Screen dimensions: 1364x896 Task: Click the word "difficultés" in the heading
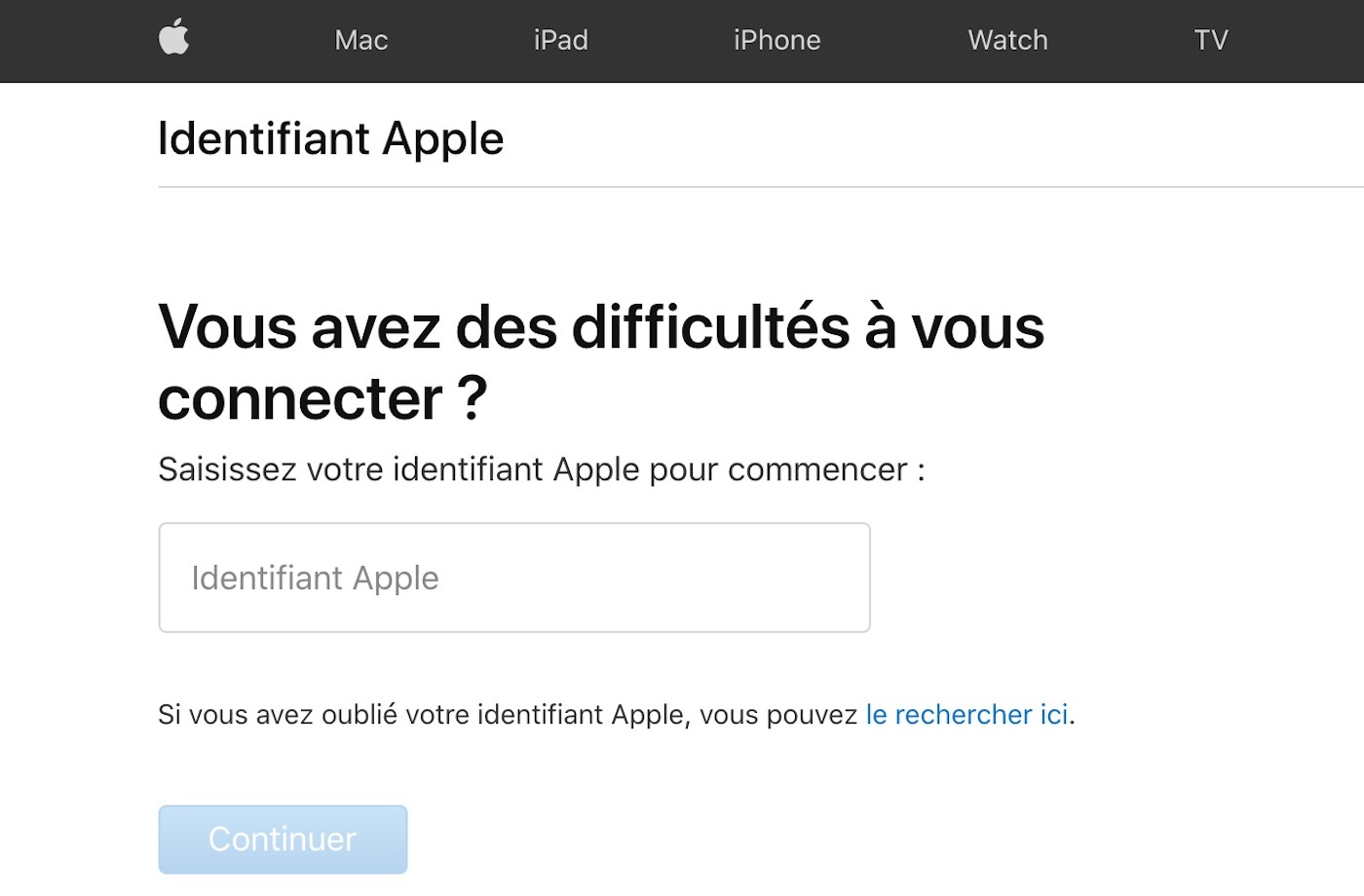(x=710, y=327)
